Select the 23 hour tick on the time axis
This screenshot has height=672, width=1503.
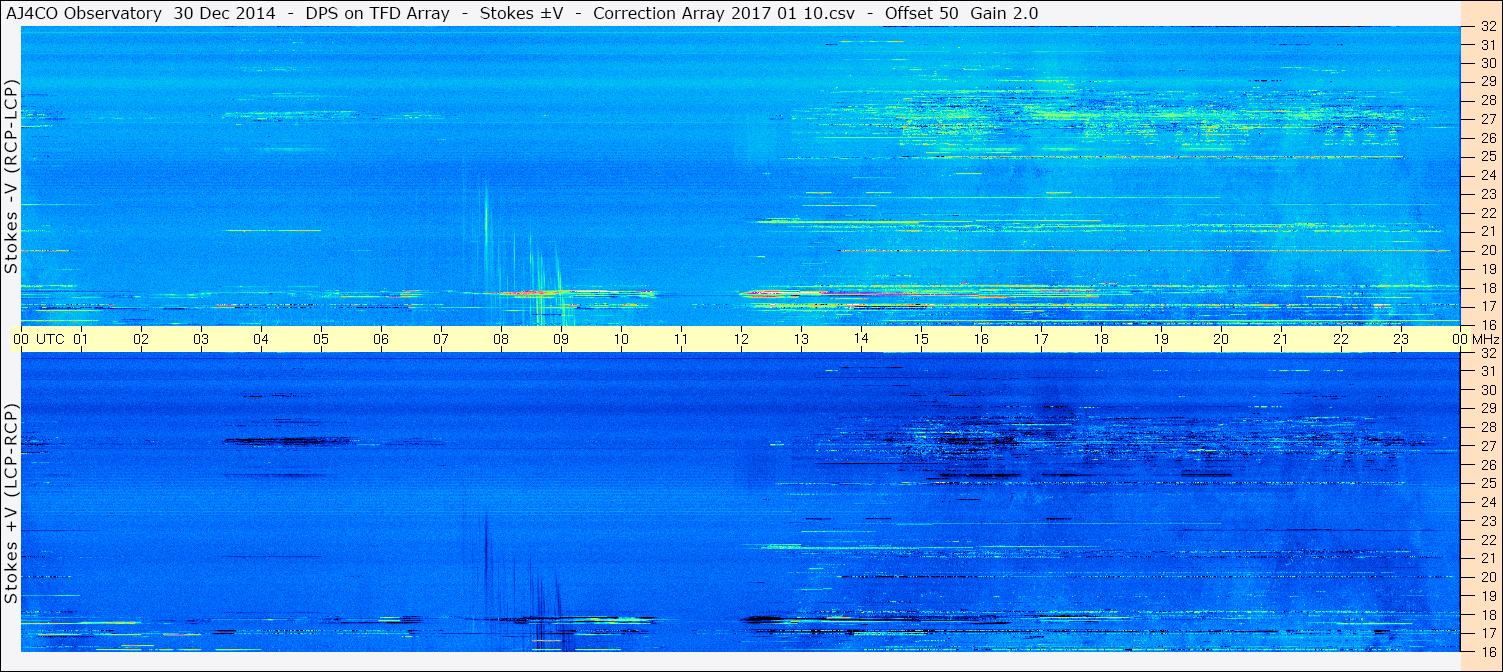pyautogui.click(x=1401, y=339)
